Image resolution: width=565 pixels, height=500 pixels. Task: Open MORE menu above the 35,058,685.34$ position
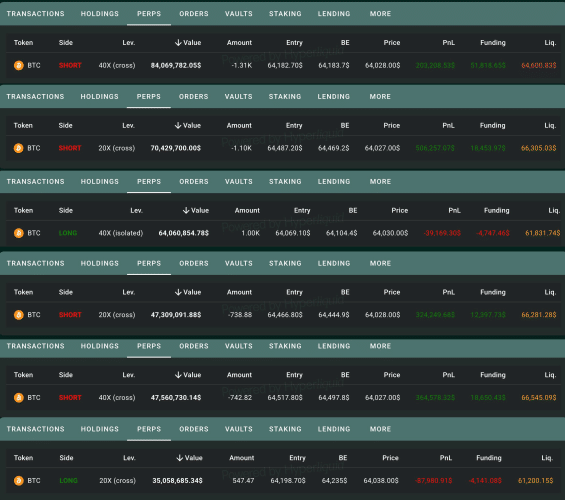380,429
